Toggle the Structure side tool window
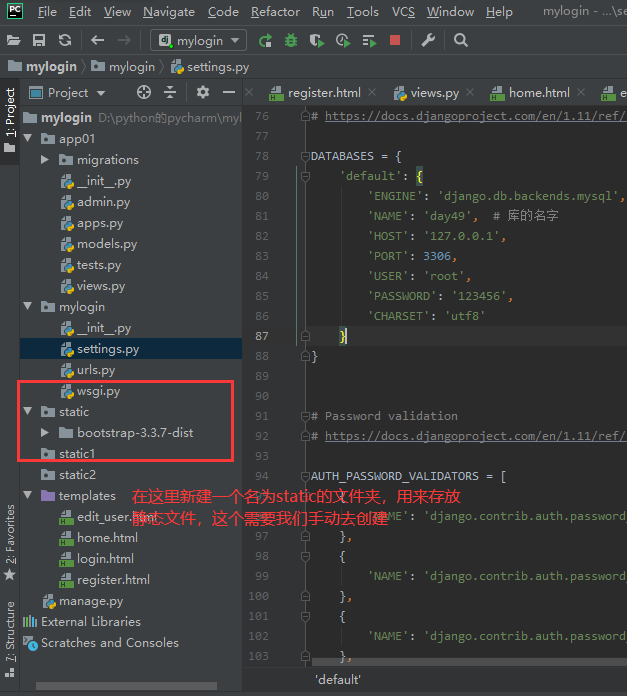The height and width of the screenshot is (696, 627). [10, 638]
